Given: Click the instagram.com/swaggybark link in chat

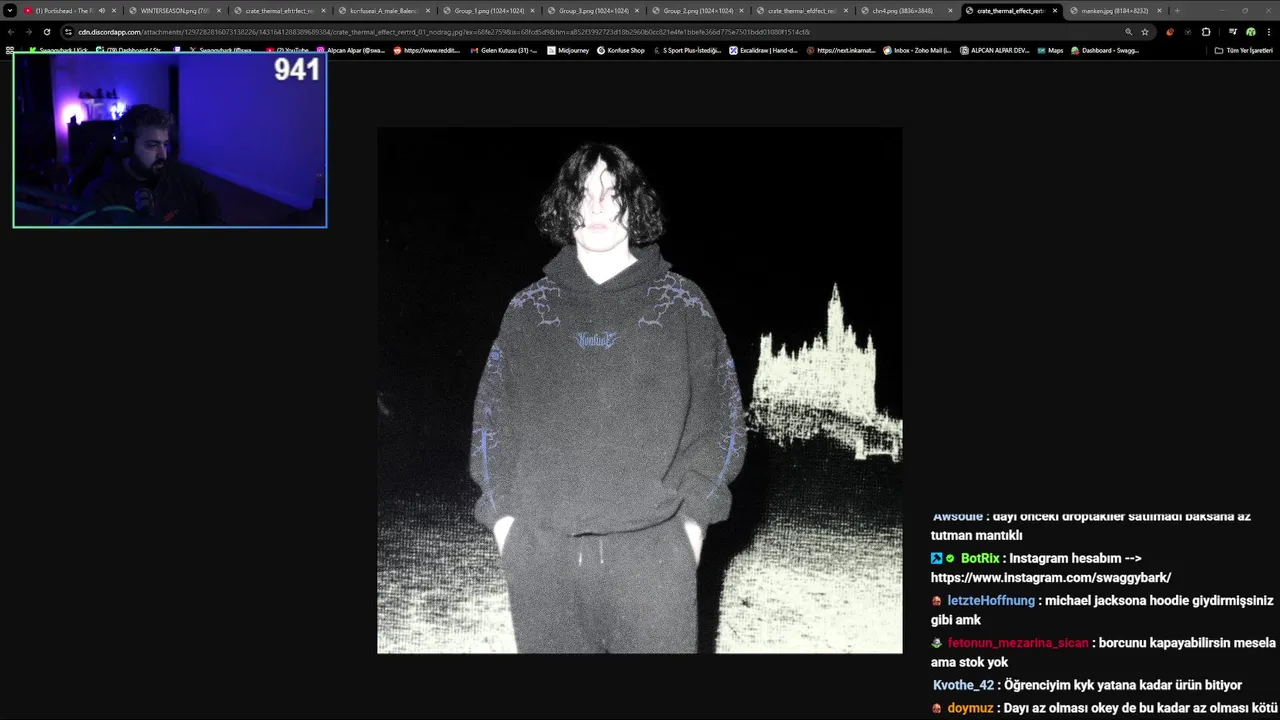Looking at the screenshot, I should point(1050,577).
